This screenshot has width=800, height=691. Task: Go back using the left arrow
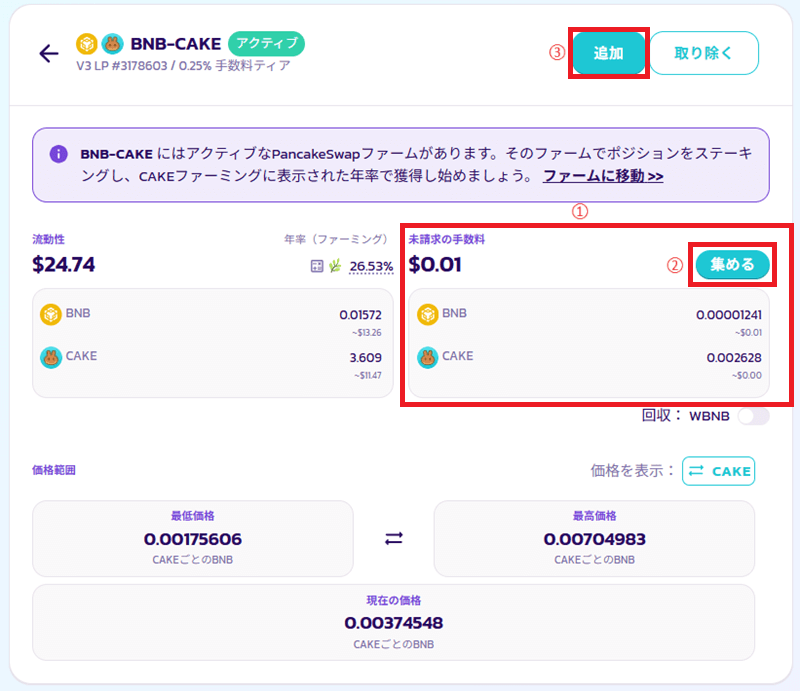tap(49, 53)
